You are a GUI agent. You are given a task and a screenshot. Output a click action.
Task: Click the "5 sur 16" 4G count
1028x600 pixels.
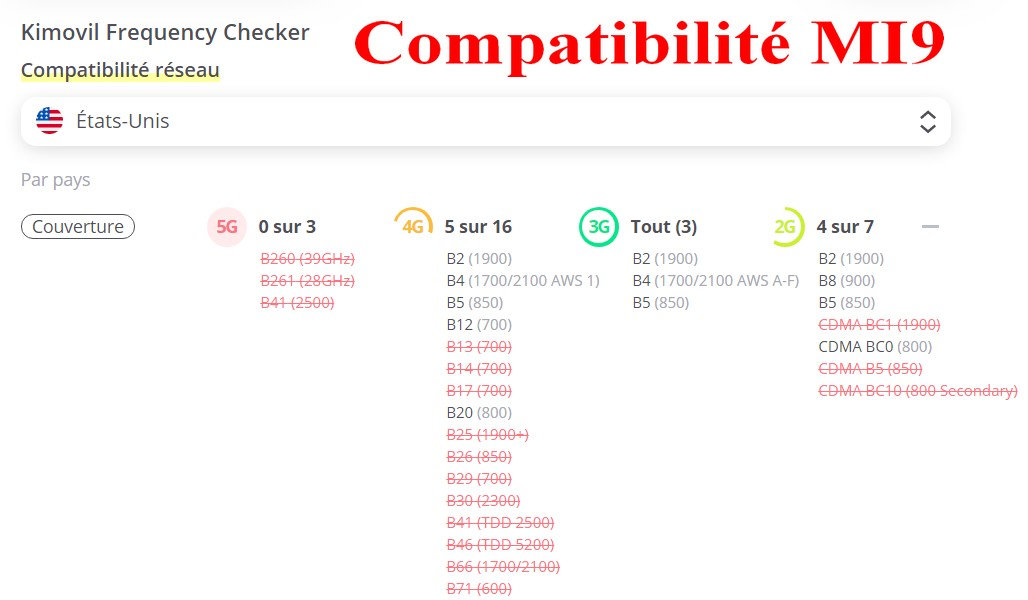[x=478, y=227]
